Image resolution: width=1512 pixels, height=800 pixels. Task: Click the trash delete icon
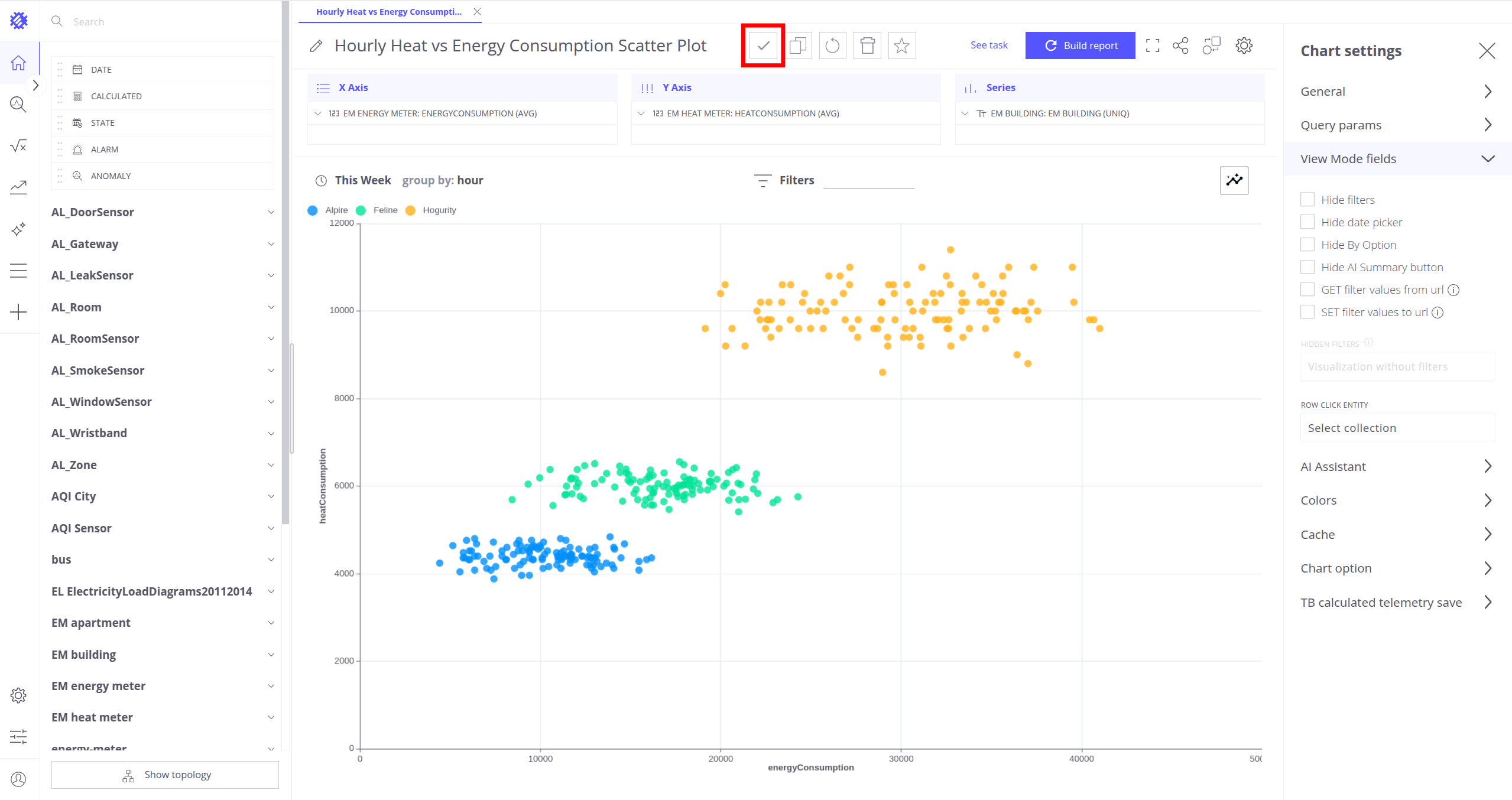tap(867, 45)
